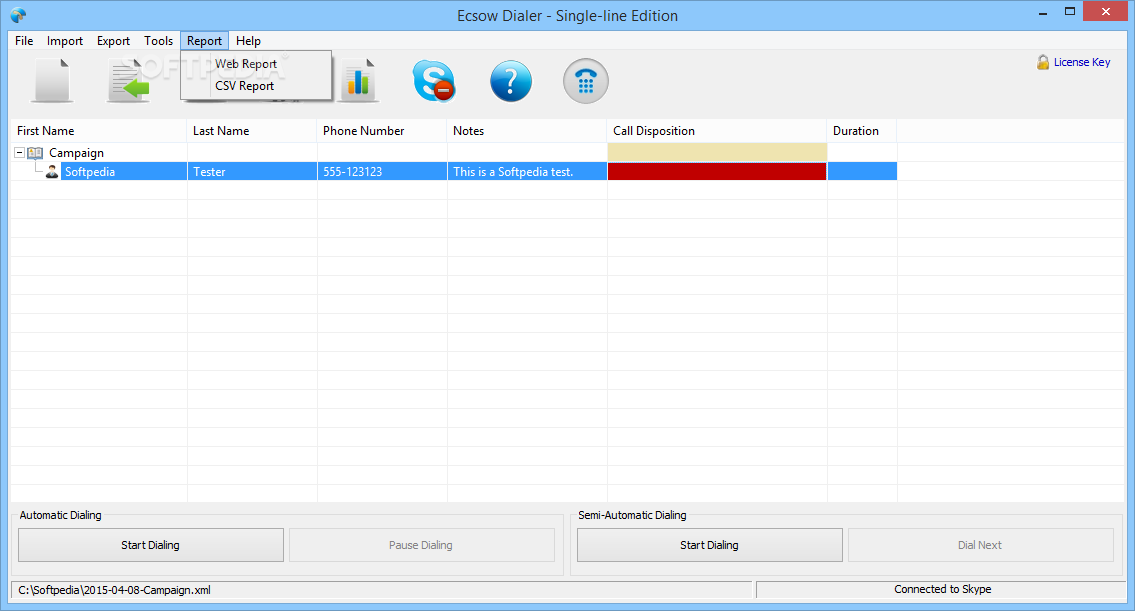Click Start Dialing under Semi-Automatic Dialing

(709, 545)
